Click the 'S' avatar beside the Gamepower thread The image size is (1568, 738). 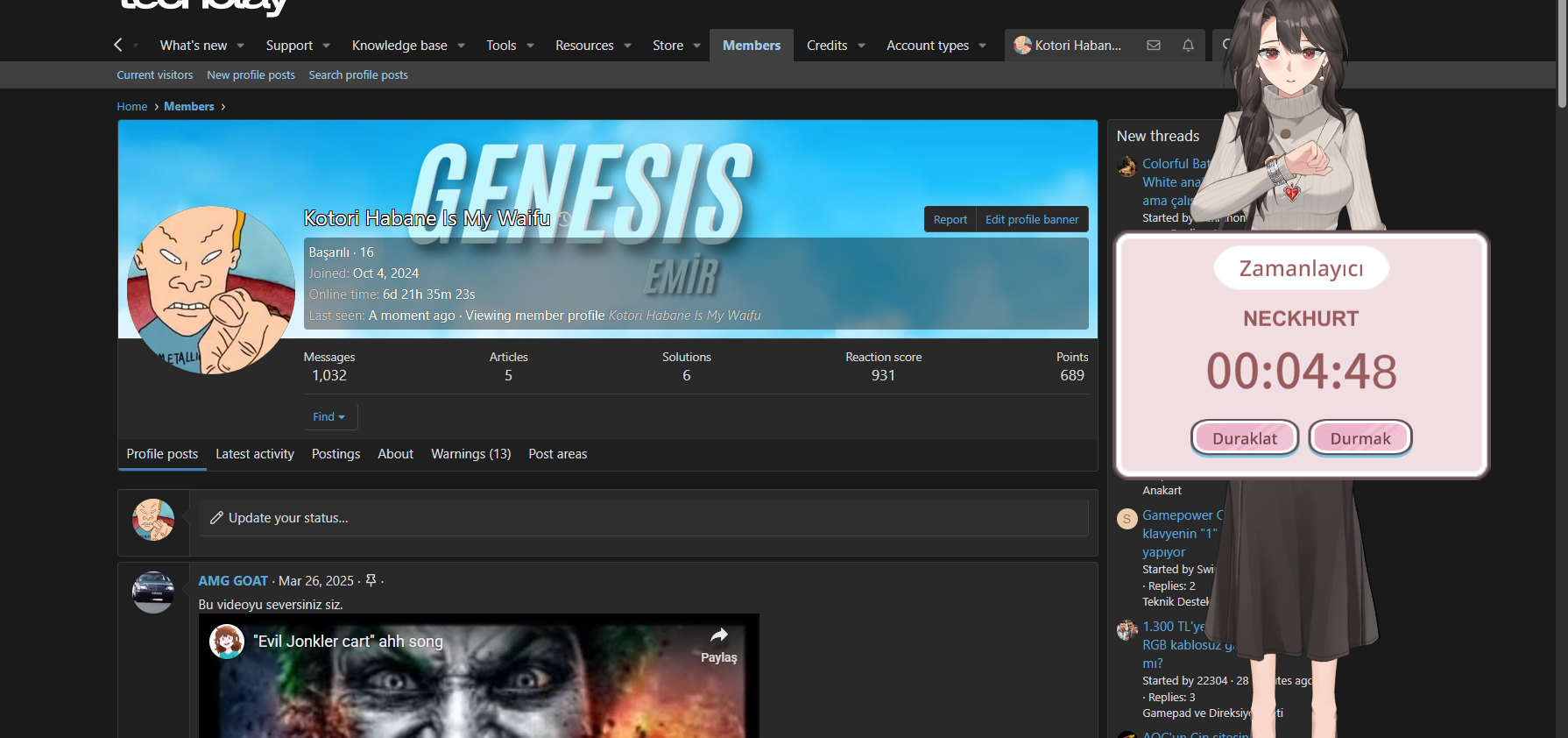(x=1127, y=519)
